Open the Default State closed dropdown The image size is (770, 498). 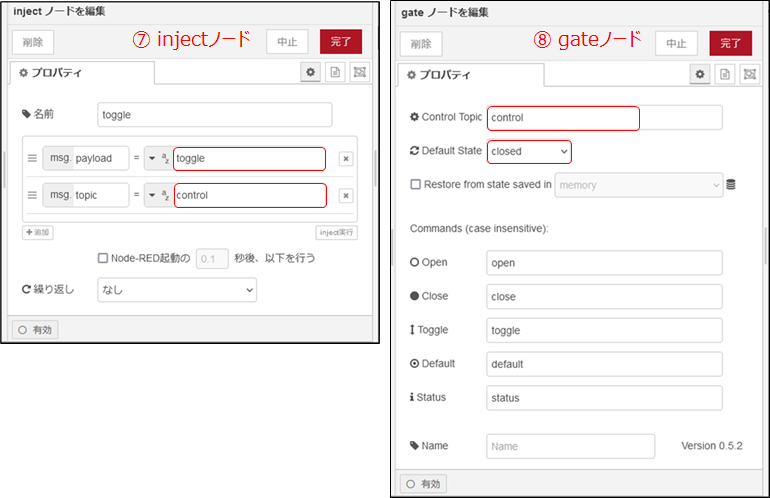[529, 151]
